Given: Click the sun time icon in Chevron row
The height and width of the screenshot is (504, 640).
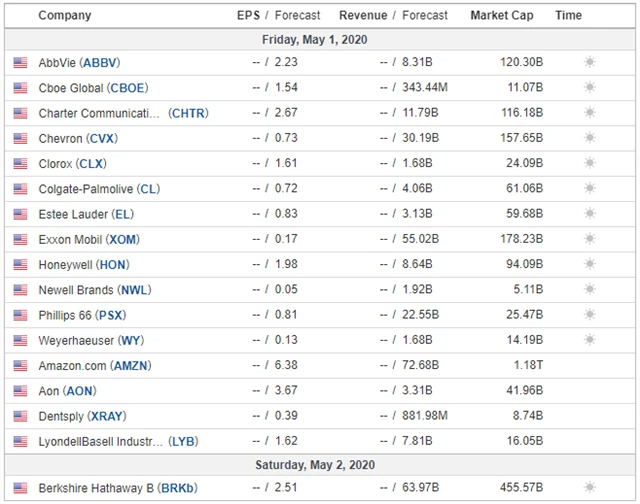Looking at the screenshot, I should click(x=589, y=138).
